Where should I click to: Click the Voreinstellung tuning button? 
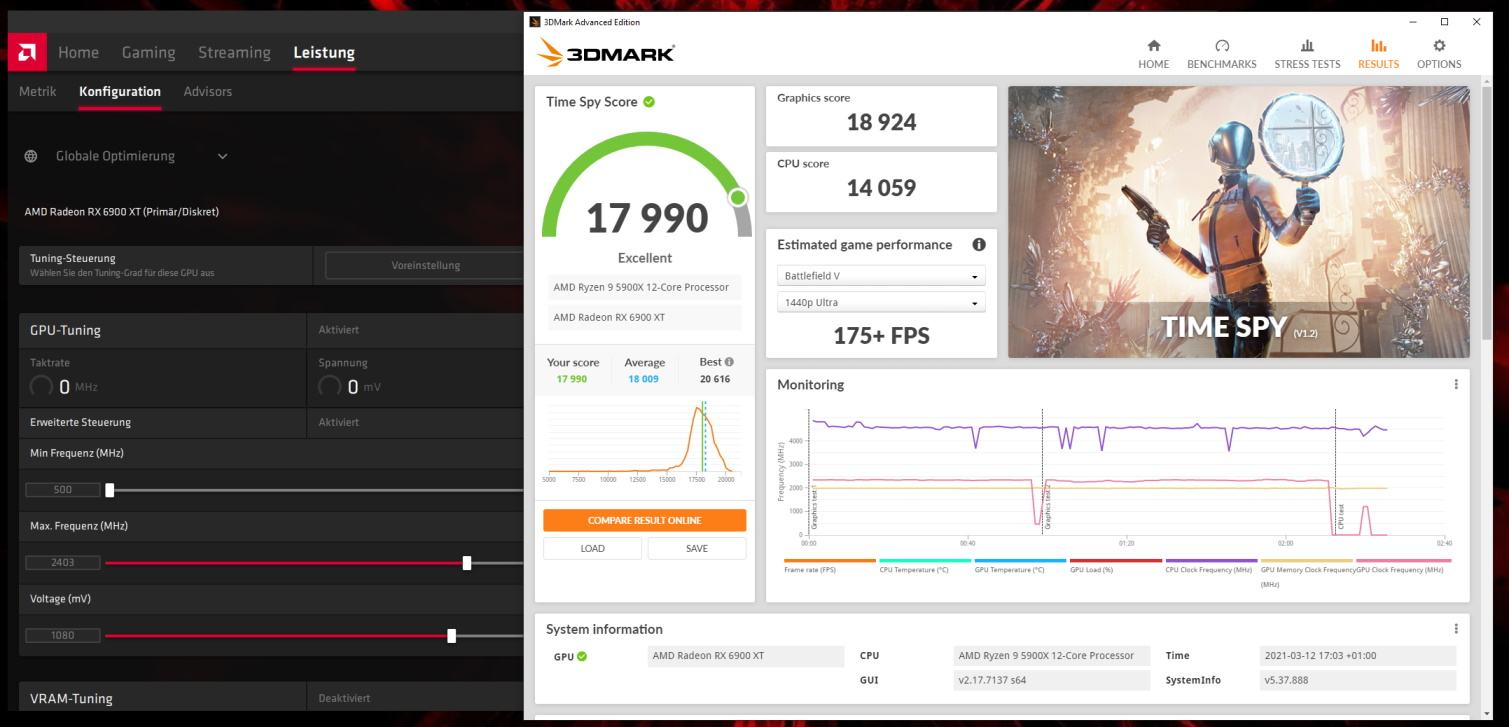point(425,265)
